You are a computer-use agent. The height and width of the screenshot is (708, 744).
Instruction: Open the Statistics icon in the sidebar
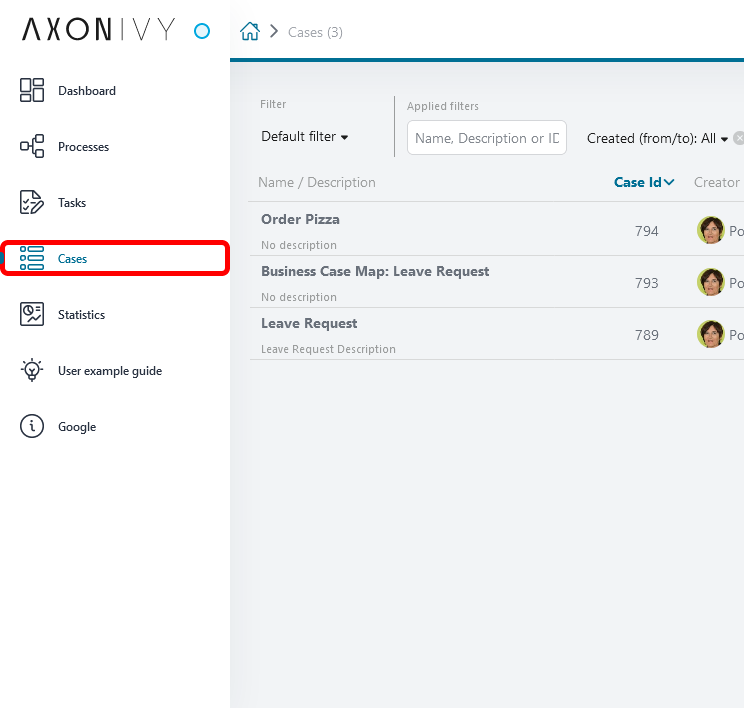pyautogui.click(x=32, y=314)
